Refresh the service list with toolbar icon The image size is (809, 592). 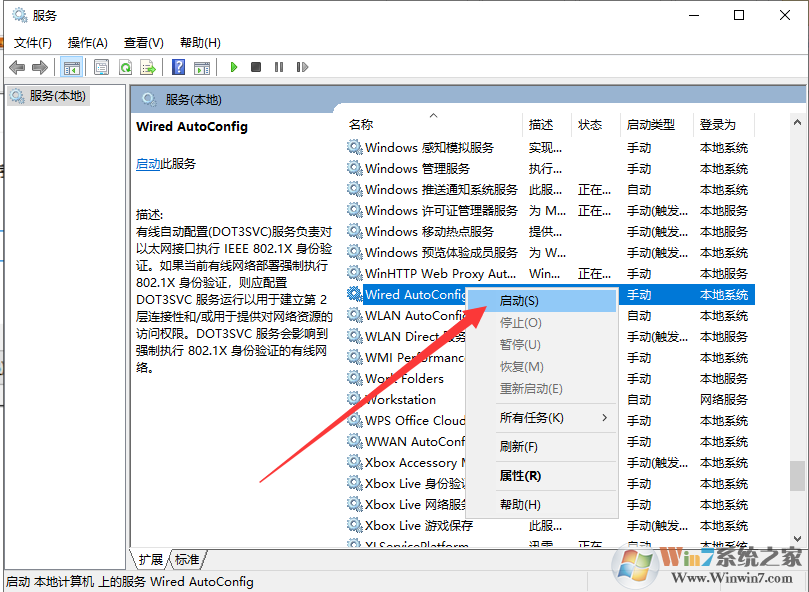coord(125,66)
